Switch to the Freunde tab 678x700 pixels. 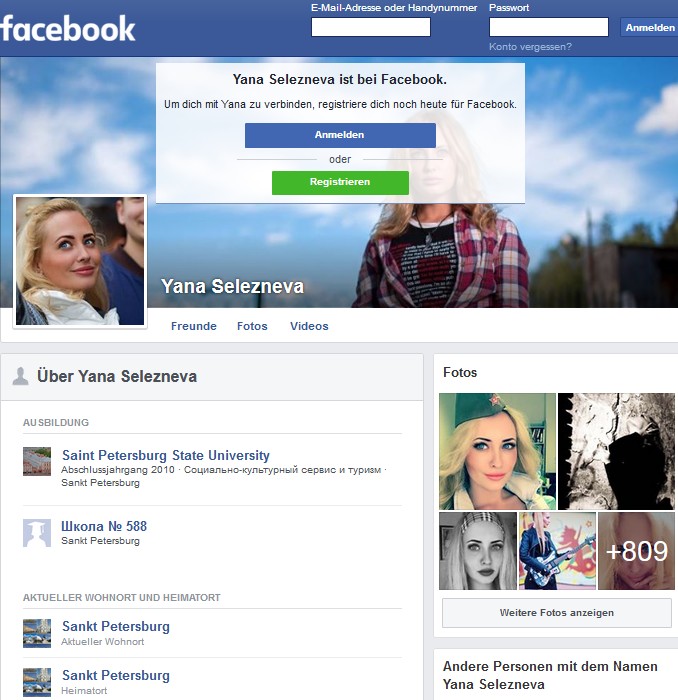tap(194, 326)
